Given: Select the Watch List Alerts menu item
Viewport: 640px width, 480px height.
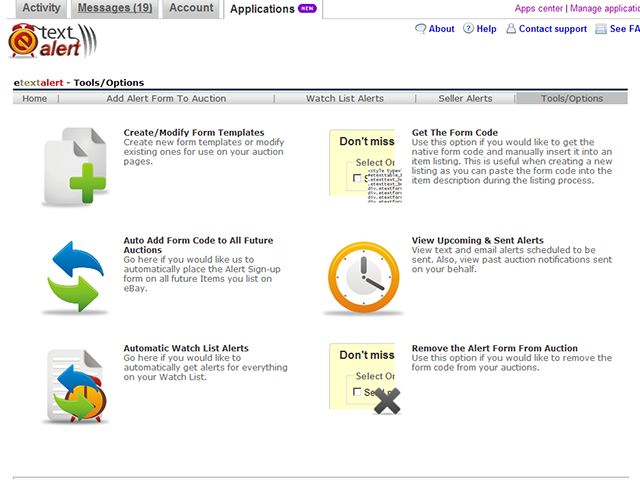Looking at the screenshot, I should click(345, 98).
